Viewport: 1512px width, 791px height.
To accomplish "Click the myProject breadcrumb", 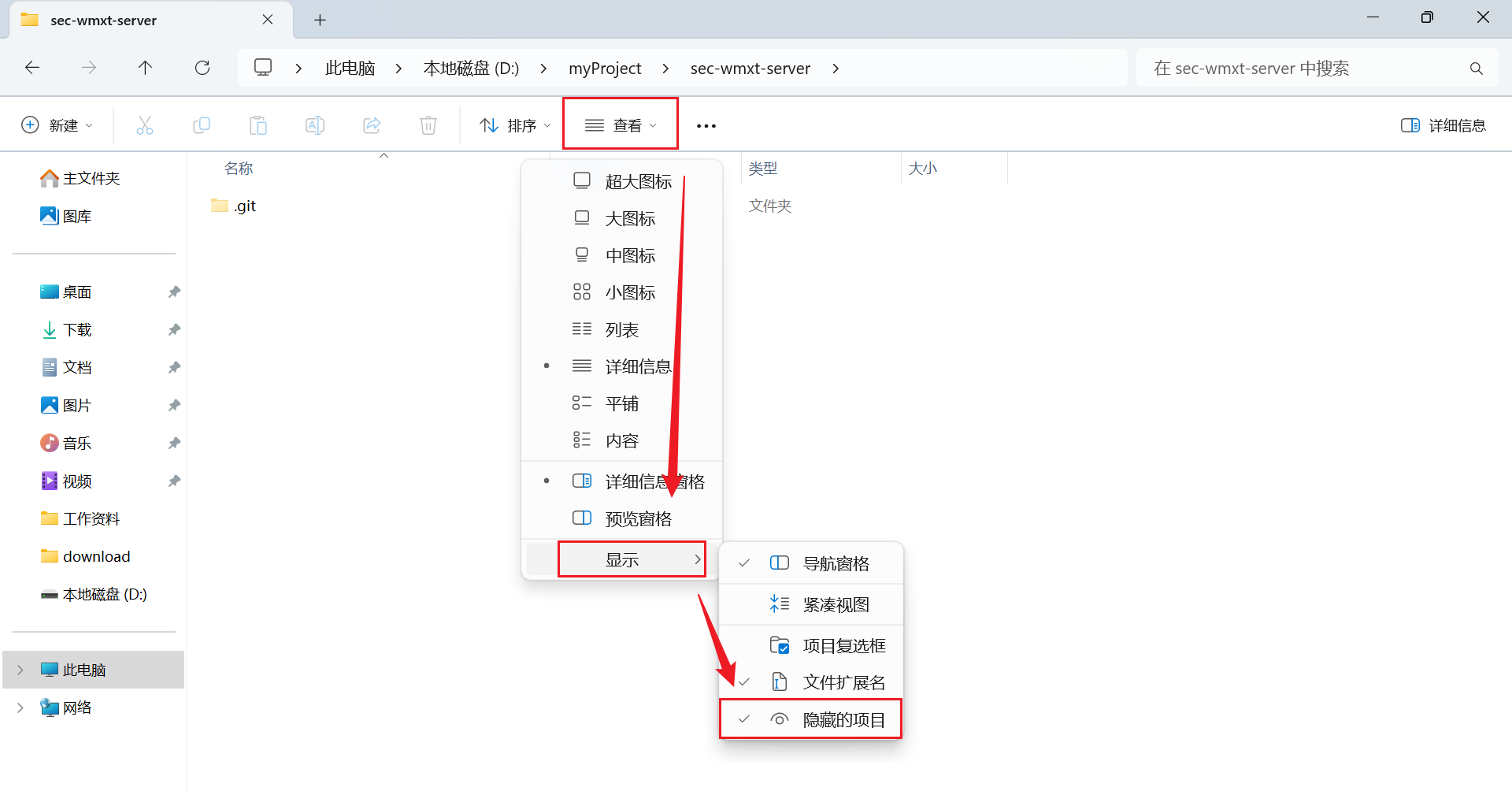I will coord(605,69).
